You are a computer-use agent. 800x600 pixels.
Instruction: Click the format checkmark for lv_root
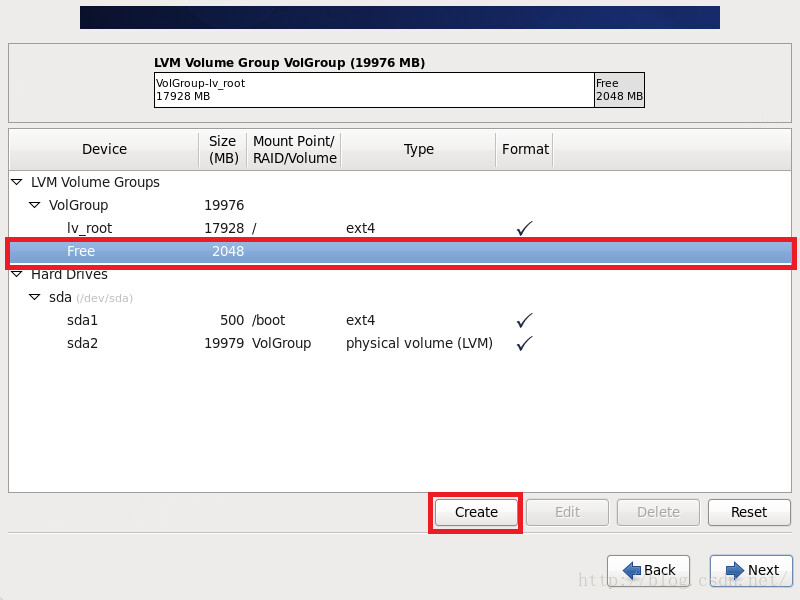pos(524,228)
